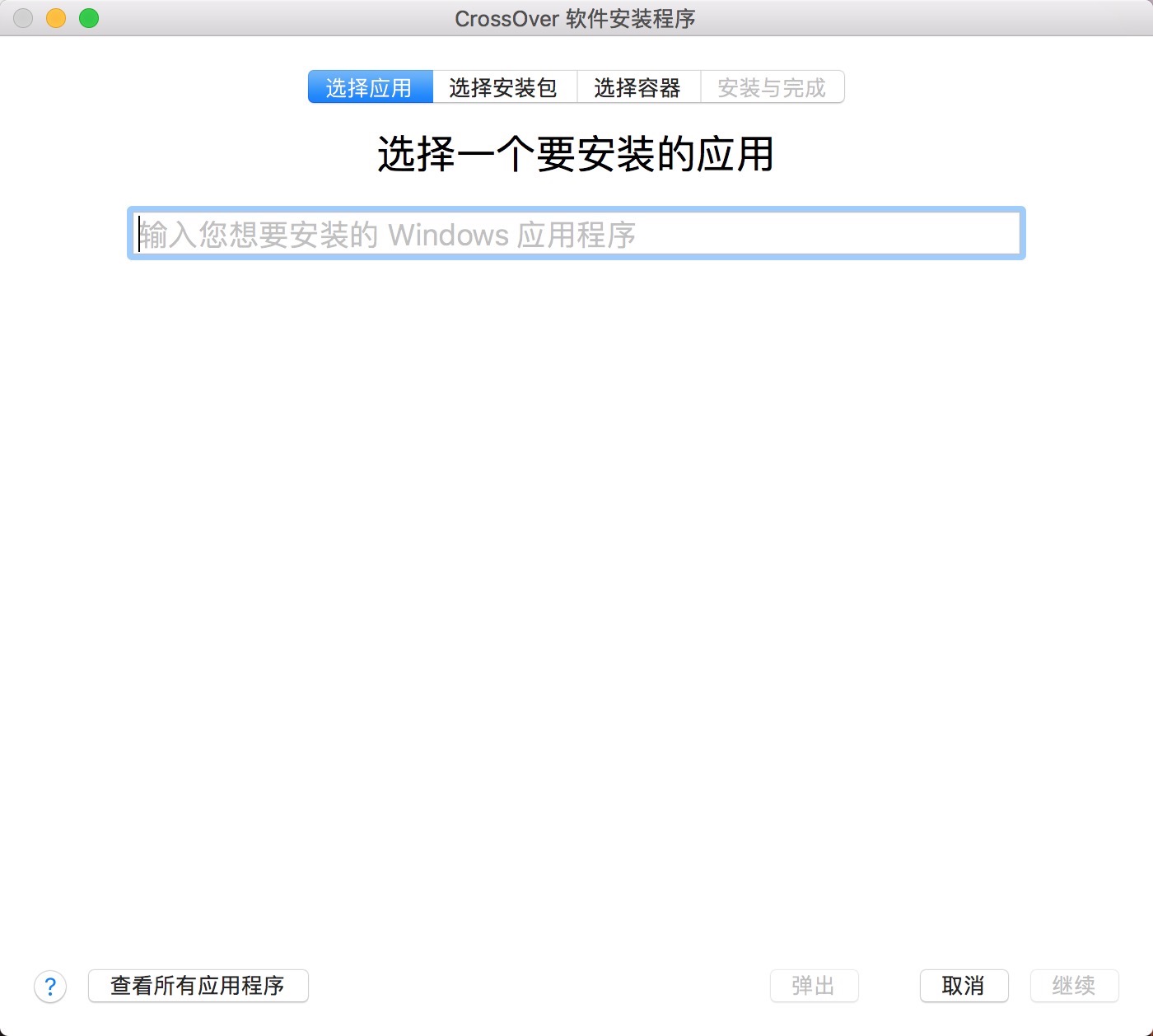The image size is (1153, 1036).
Task: Cancel installation with 取消 button
Action: [x=964, y=986]
